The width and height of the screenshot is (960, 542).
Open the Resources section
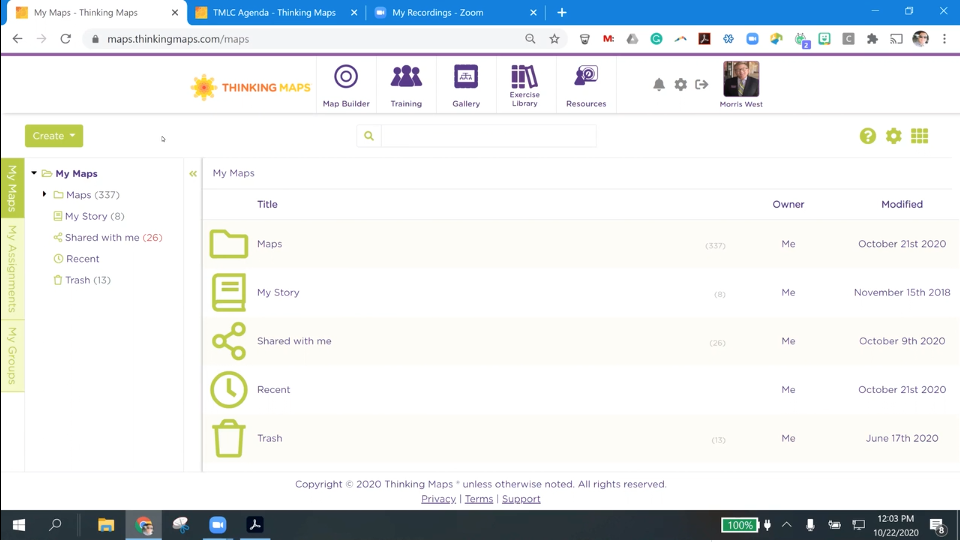pos(586,86)
